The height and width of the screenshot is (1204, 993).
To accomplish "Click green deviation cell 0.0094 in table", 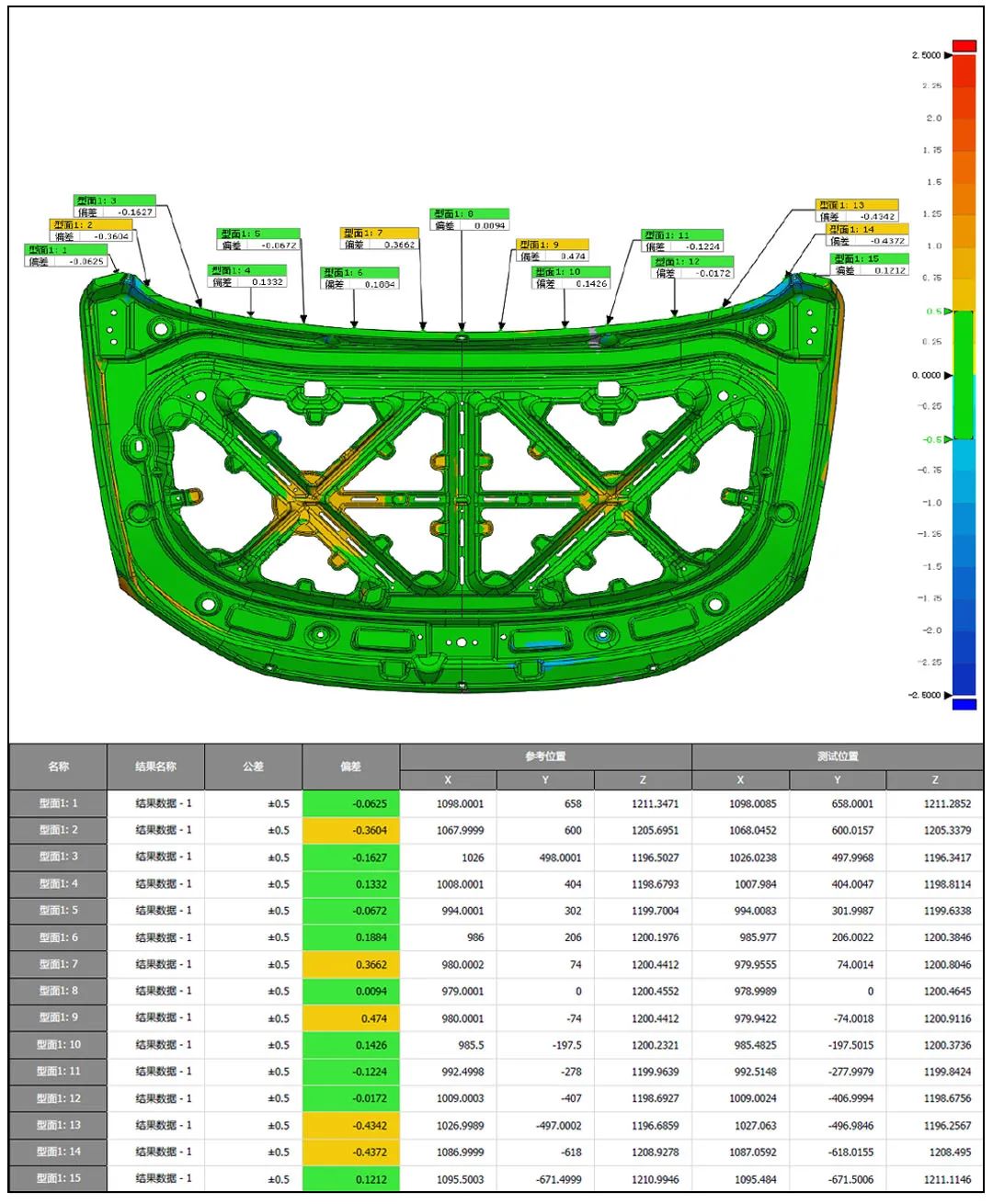I will 351,991.
